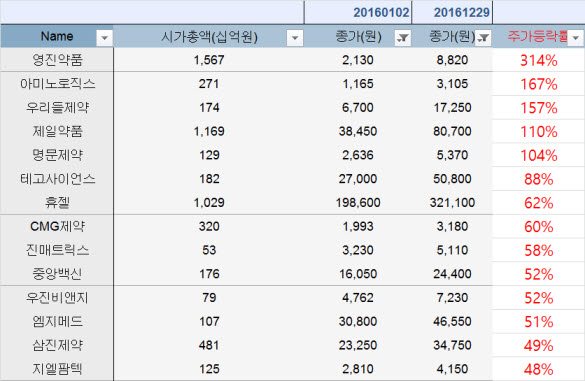Screen dimensions: 585x381
Task: Select the 시가총액(십억원) header cell
Action: tap(209, 36)
